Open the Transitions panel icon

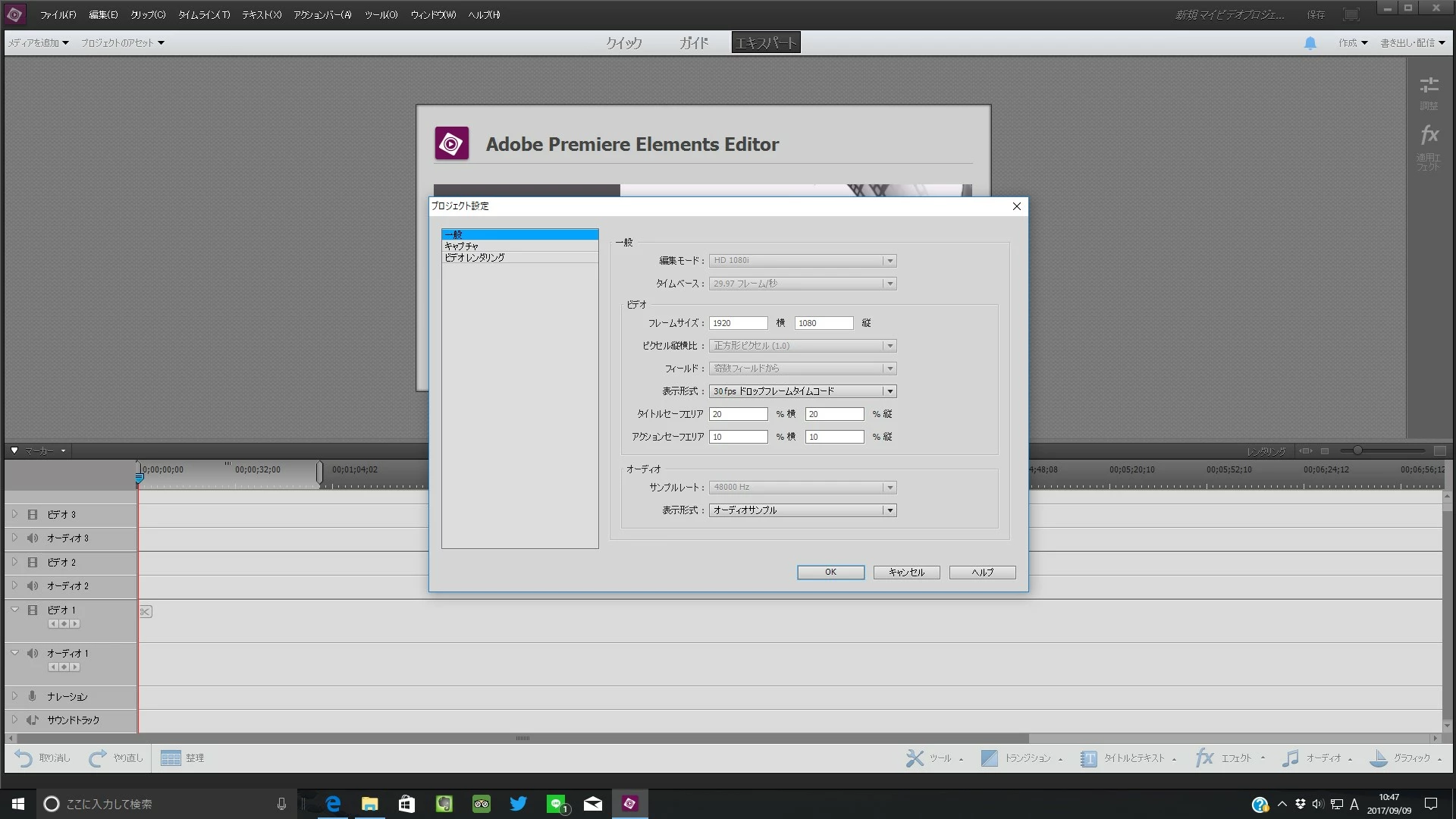coord(989,758)
